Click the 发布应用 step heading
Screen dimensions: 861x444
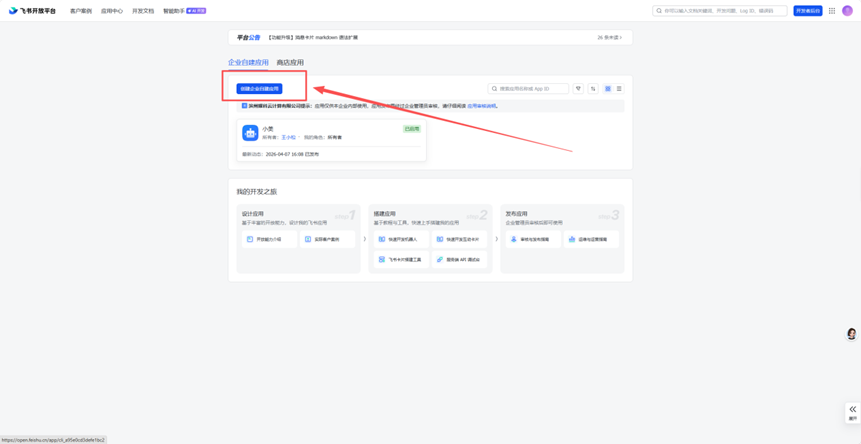click(x=517, y=213)
